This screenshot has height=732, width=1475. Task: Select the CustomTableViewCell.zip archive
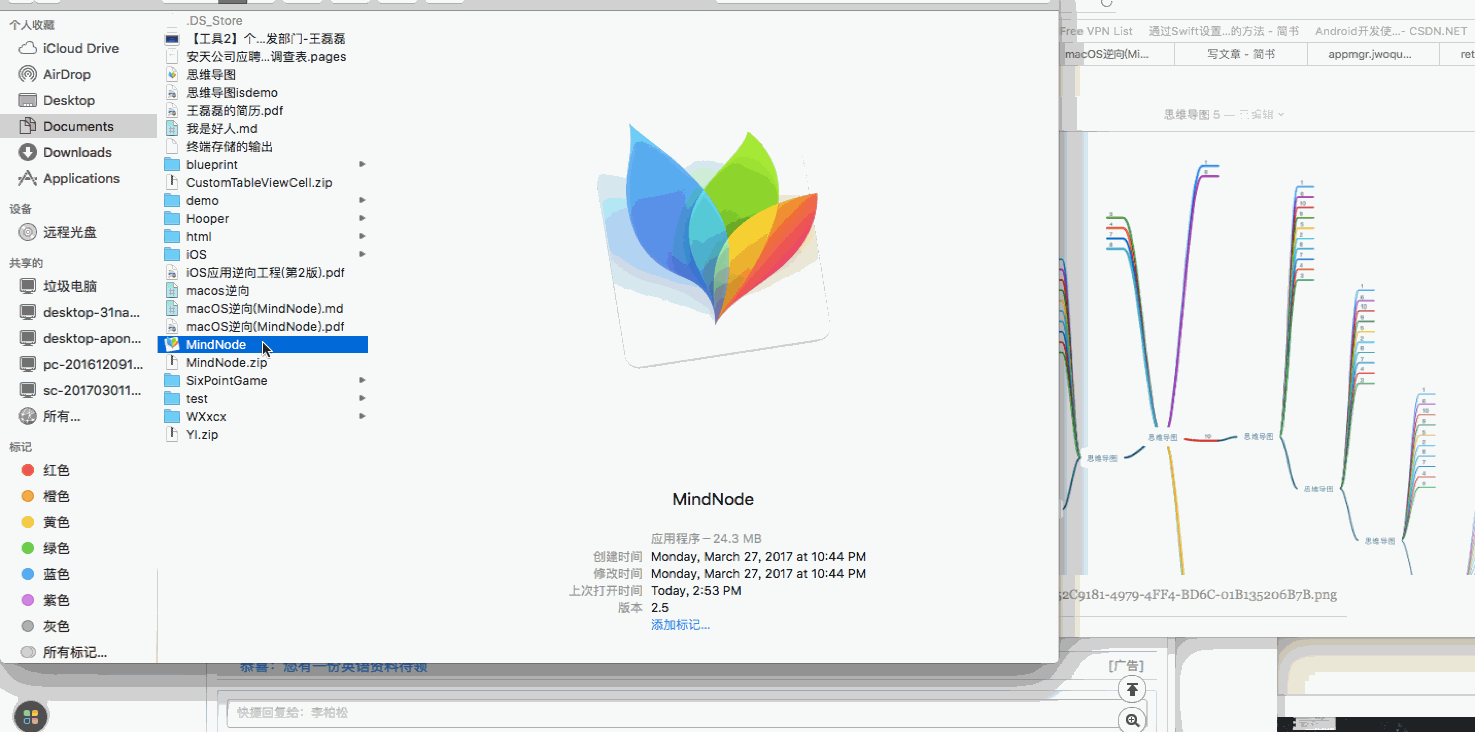pos(259,182)
